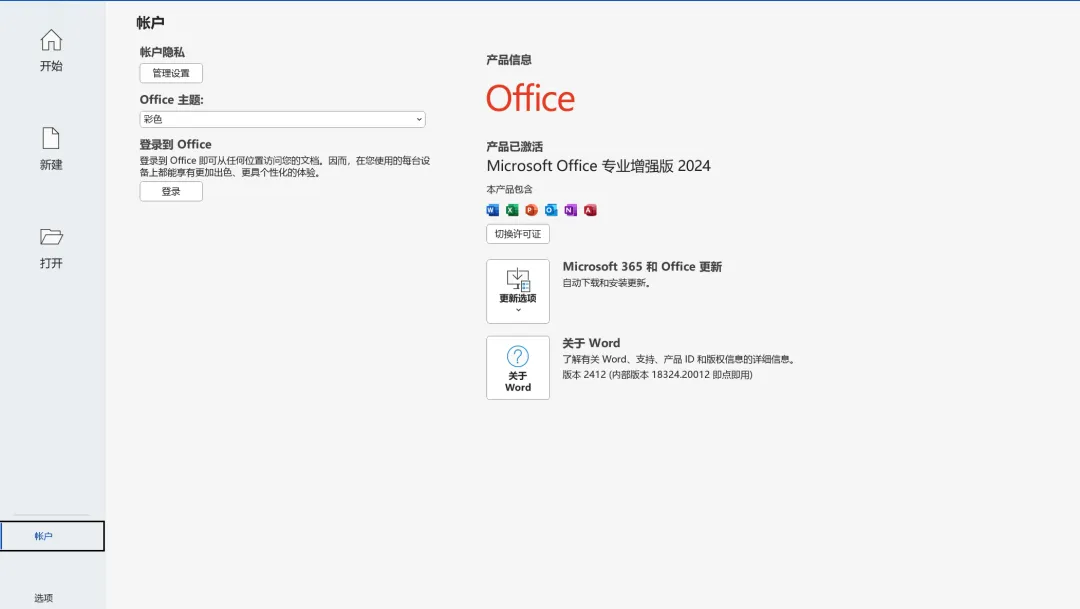
Task: Click the '登录到 Office' heading
Action: [176, 145]
